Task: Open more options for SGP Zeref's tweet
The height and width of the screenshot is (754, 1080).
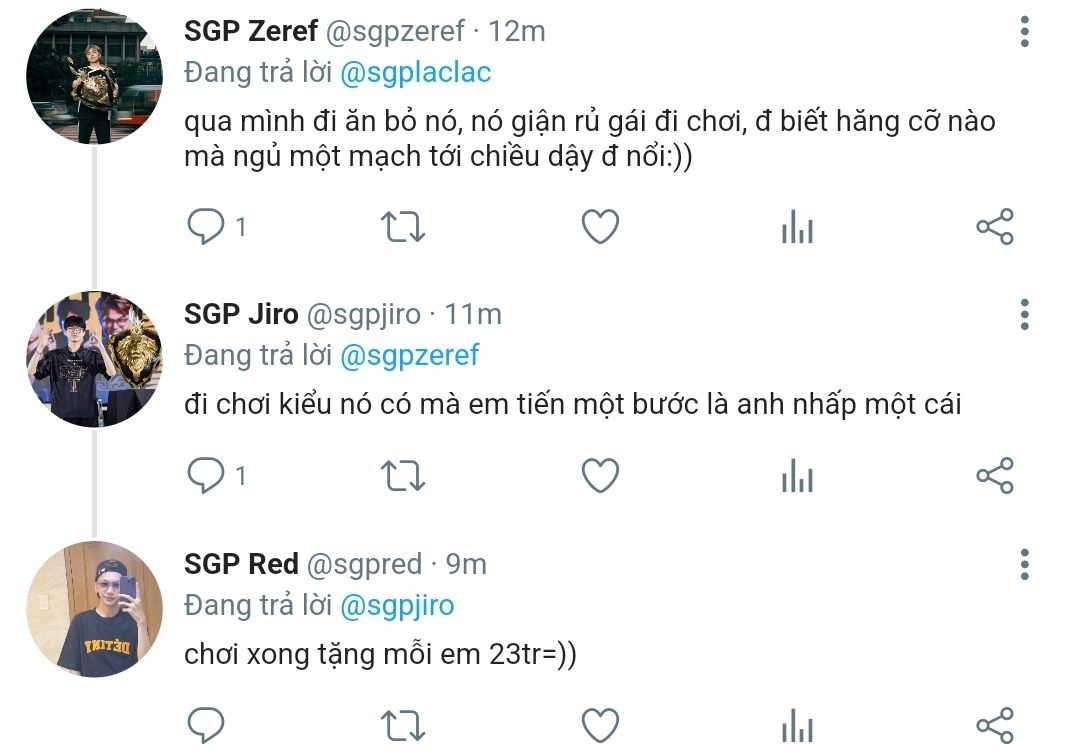Action: [1025, 32]
